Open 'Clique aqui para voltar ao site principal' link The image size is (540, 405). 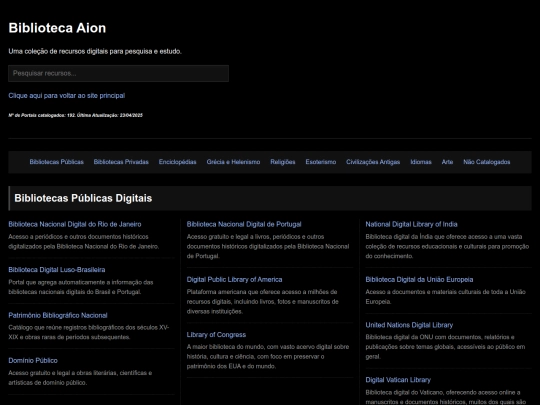(x=66, y=96)
